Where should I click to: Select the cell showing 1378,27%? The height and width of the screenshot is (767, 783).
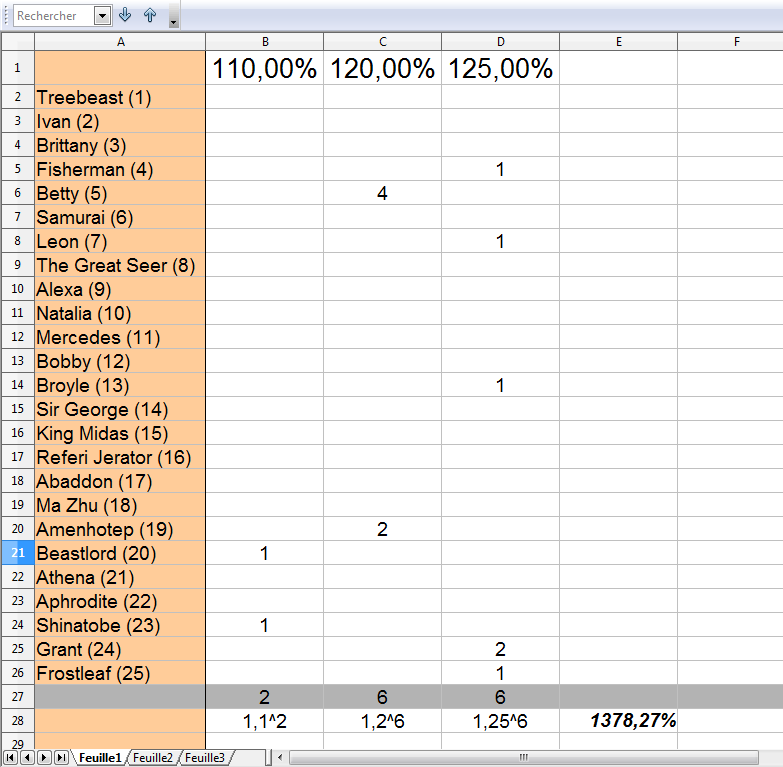click(618, 720)
